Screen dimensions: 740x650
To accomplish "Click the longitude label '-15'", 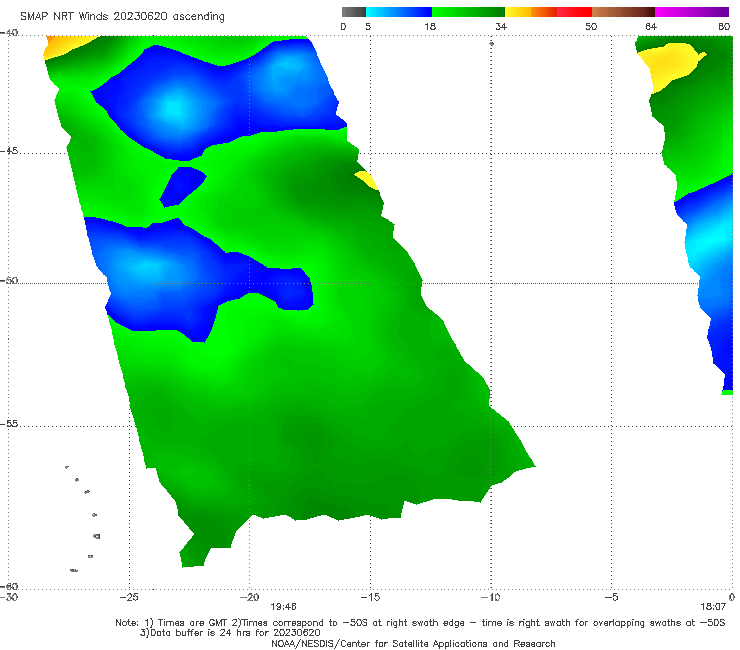I will pyautogui.click(x=370, y=597).
